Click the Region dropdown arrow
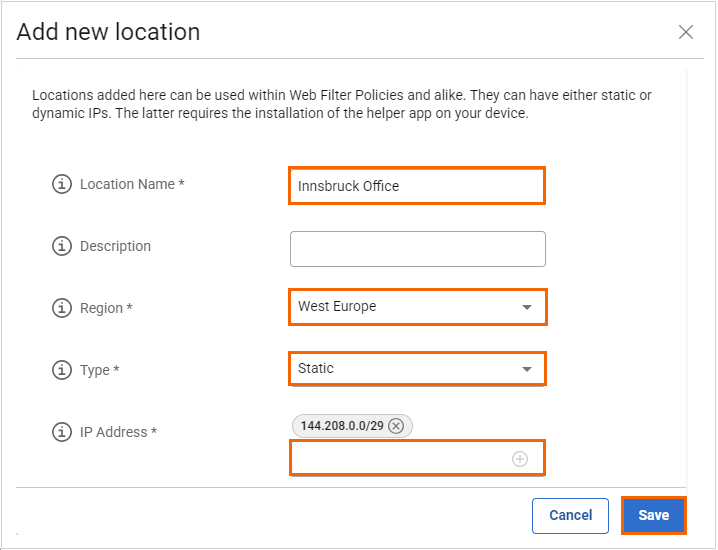The image size is (718, 550). coord(527,308)
